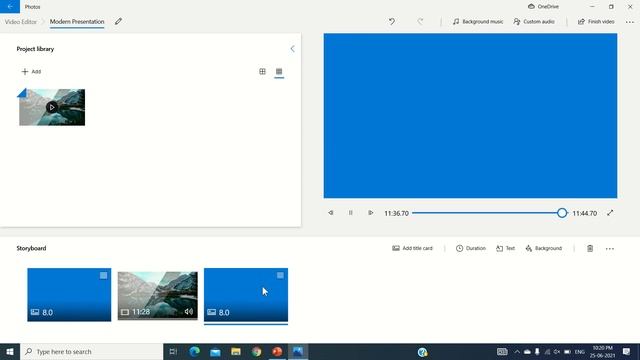Tick checkbox on last title card
Image resolution: width=640 pixels, height=360 pixels.
280,276
